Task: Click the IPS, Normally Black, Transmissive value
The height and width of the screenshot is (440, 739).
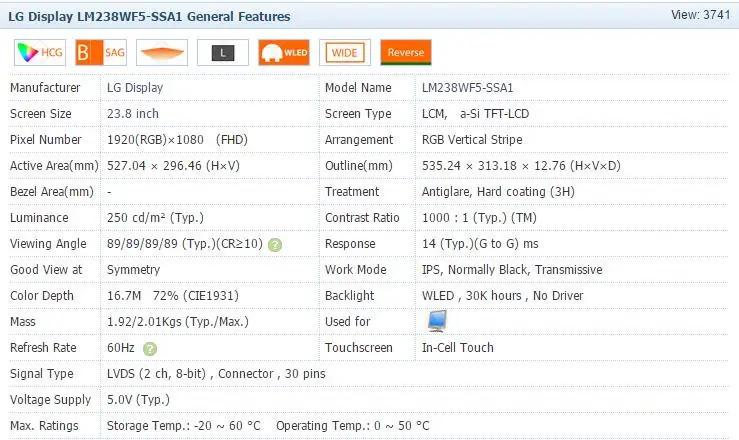Action: coord(512,269)
